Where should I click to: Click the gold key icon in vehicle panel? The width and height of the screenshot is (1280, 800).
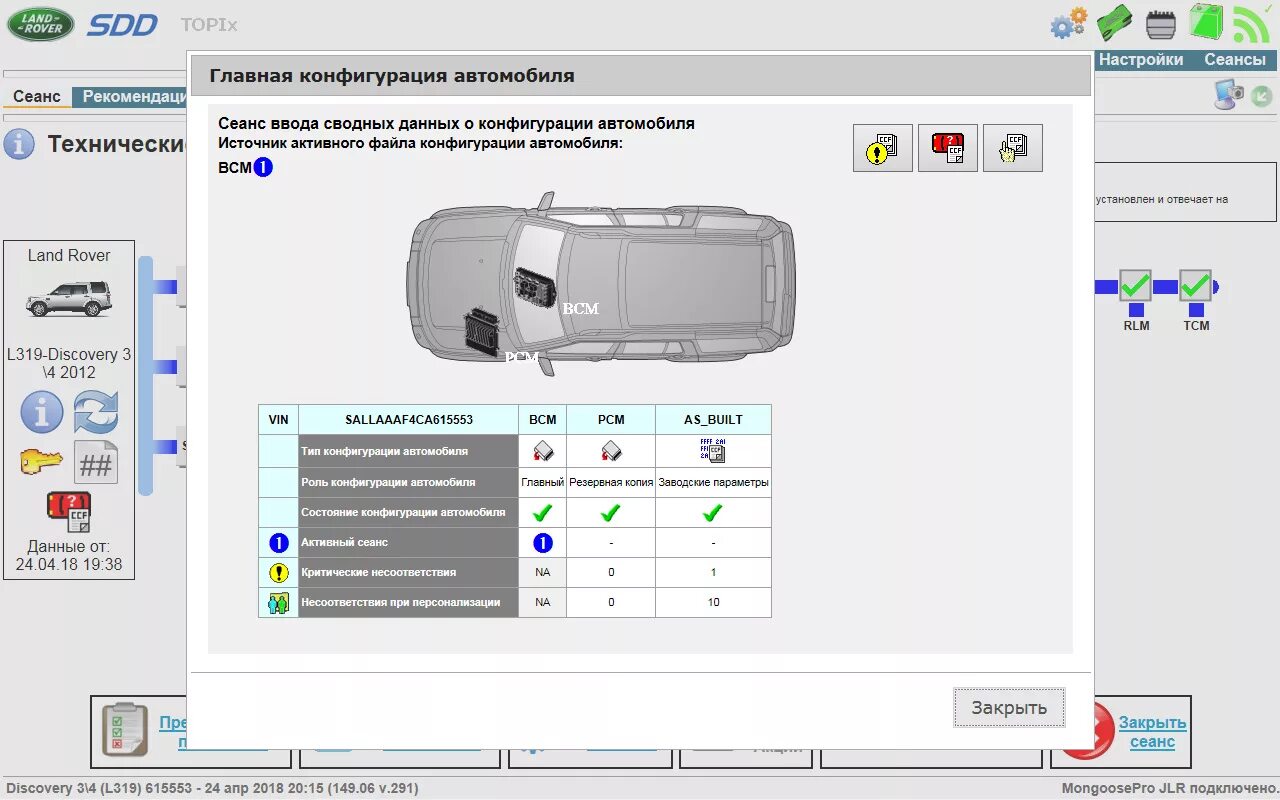pyautogui.click(x=41, y=462)
